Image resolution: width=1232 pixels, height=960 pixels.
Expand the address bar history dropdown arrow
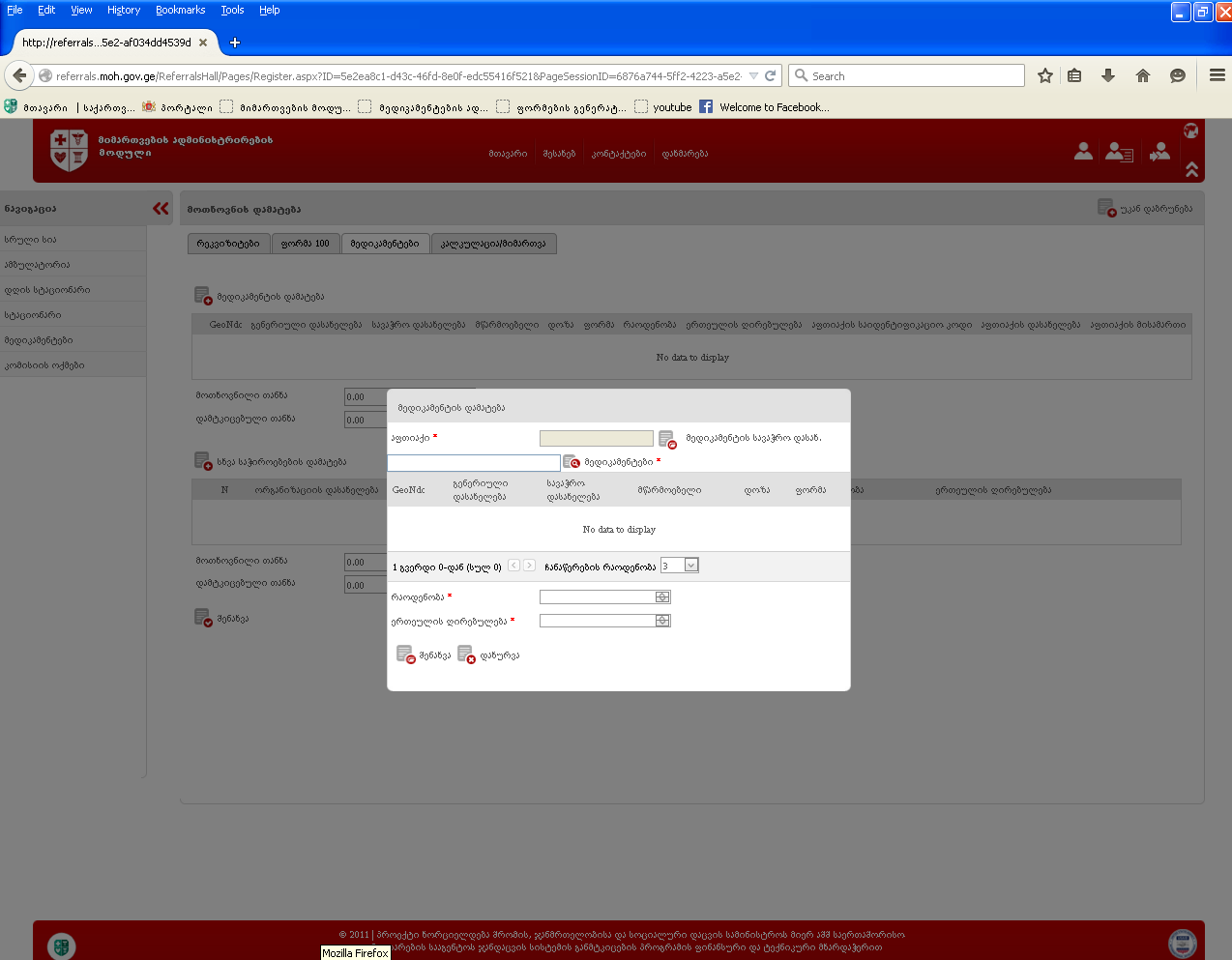click(x=753, y=75)
